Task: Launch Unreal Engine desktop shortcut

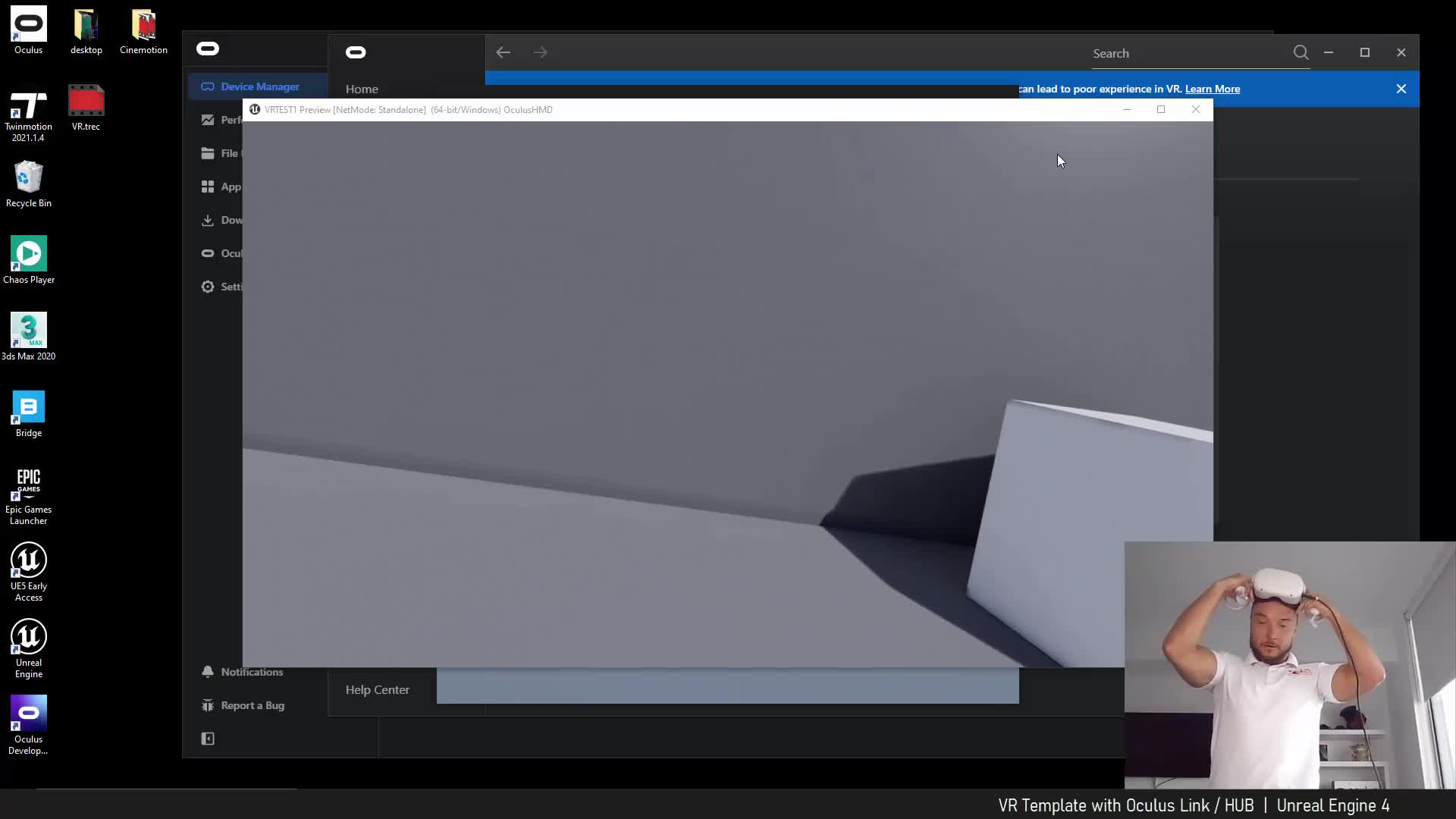Action: (29, 648)
